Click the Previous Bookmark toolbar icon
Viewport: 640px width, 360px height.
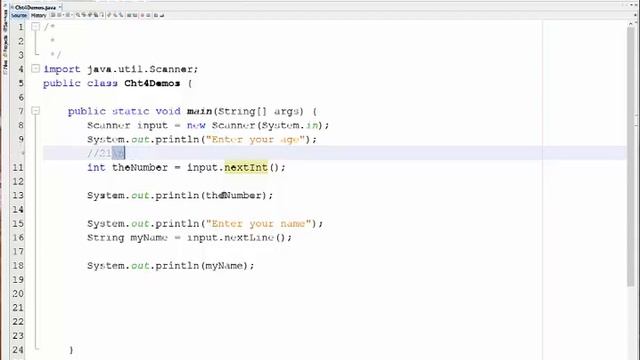coord(108,15)
